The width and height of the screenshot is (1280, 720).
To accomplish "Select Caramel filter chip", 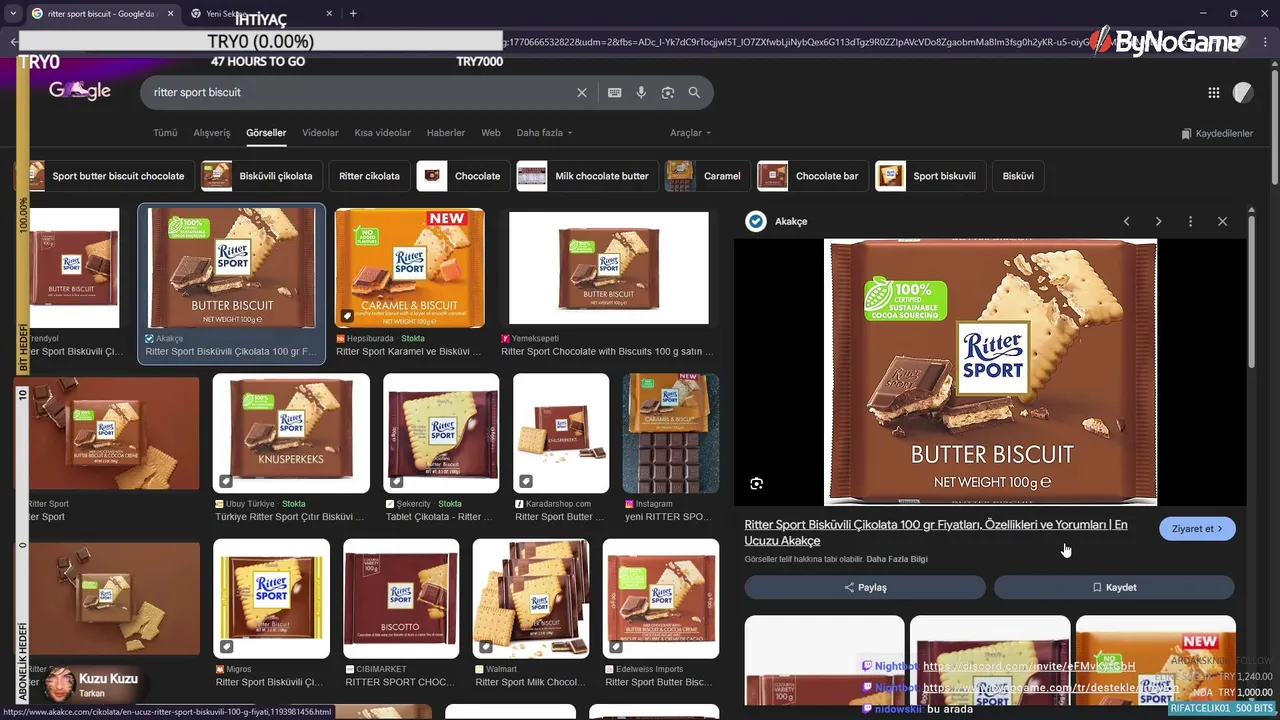I will coord(708,176).
